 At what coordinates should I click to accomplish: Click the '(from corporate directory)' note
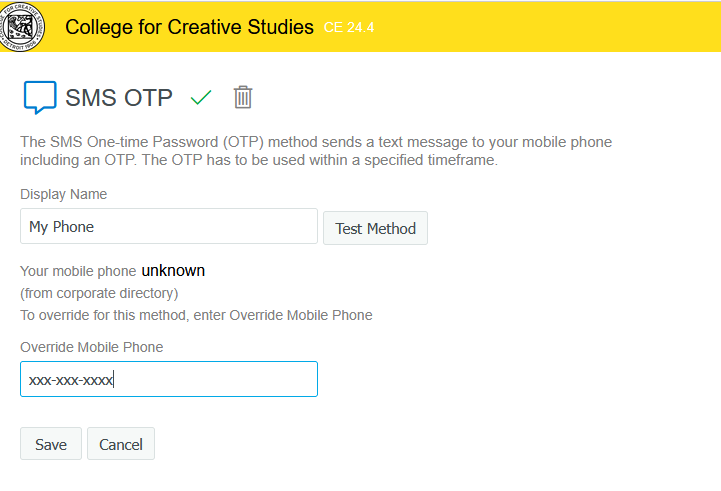[99, 293]
